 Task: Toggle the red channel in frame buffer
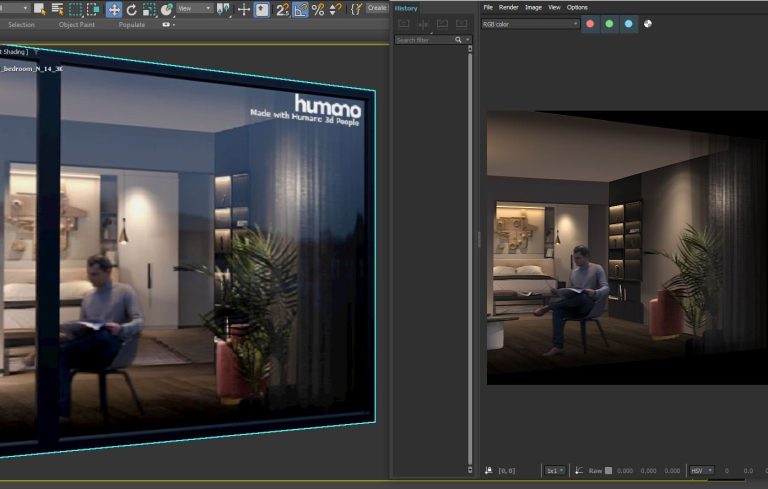590,23
